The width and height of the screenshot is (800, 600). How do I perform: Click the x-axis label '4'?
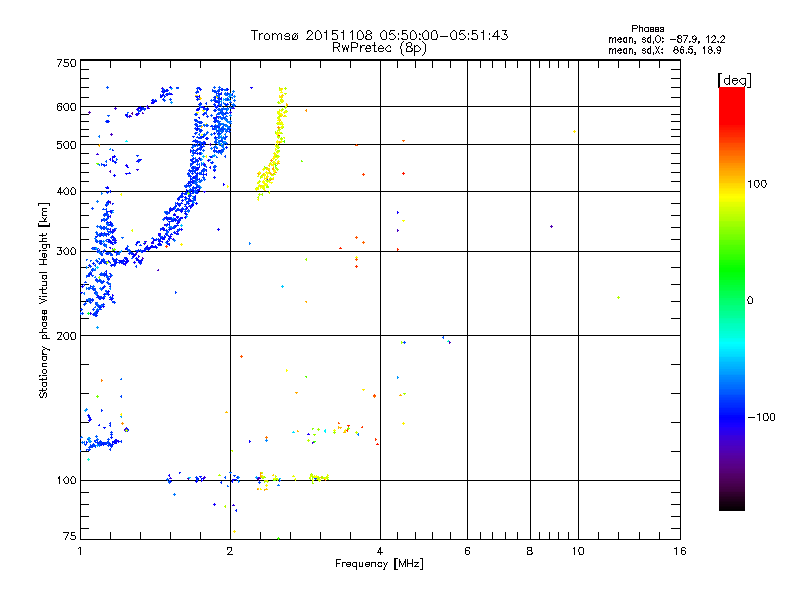point(380,551)
